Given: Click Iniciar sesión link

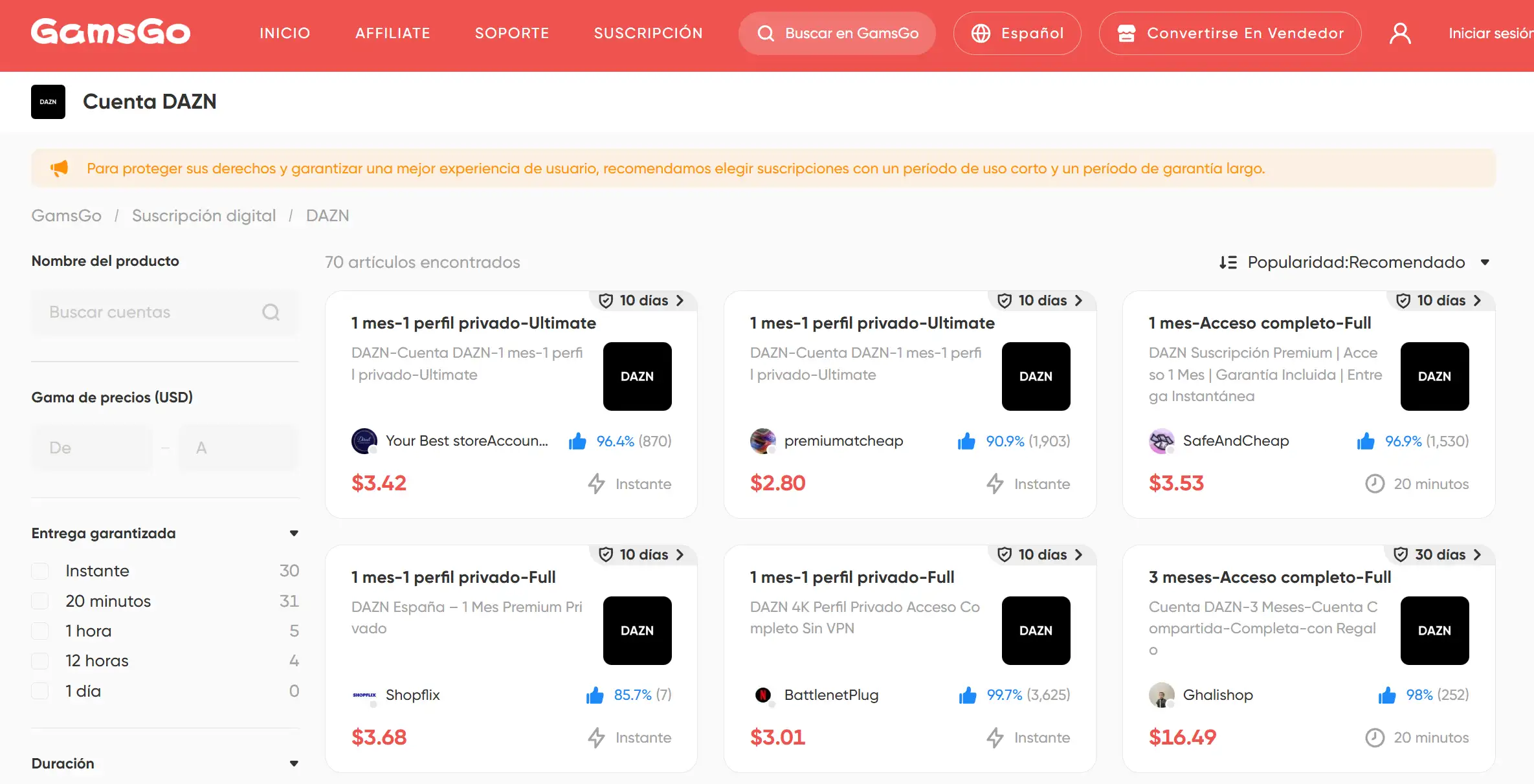Looking at the screenshot, I should (x=1491, y=33).
